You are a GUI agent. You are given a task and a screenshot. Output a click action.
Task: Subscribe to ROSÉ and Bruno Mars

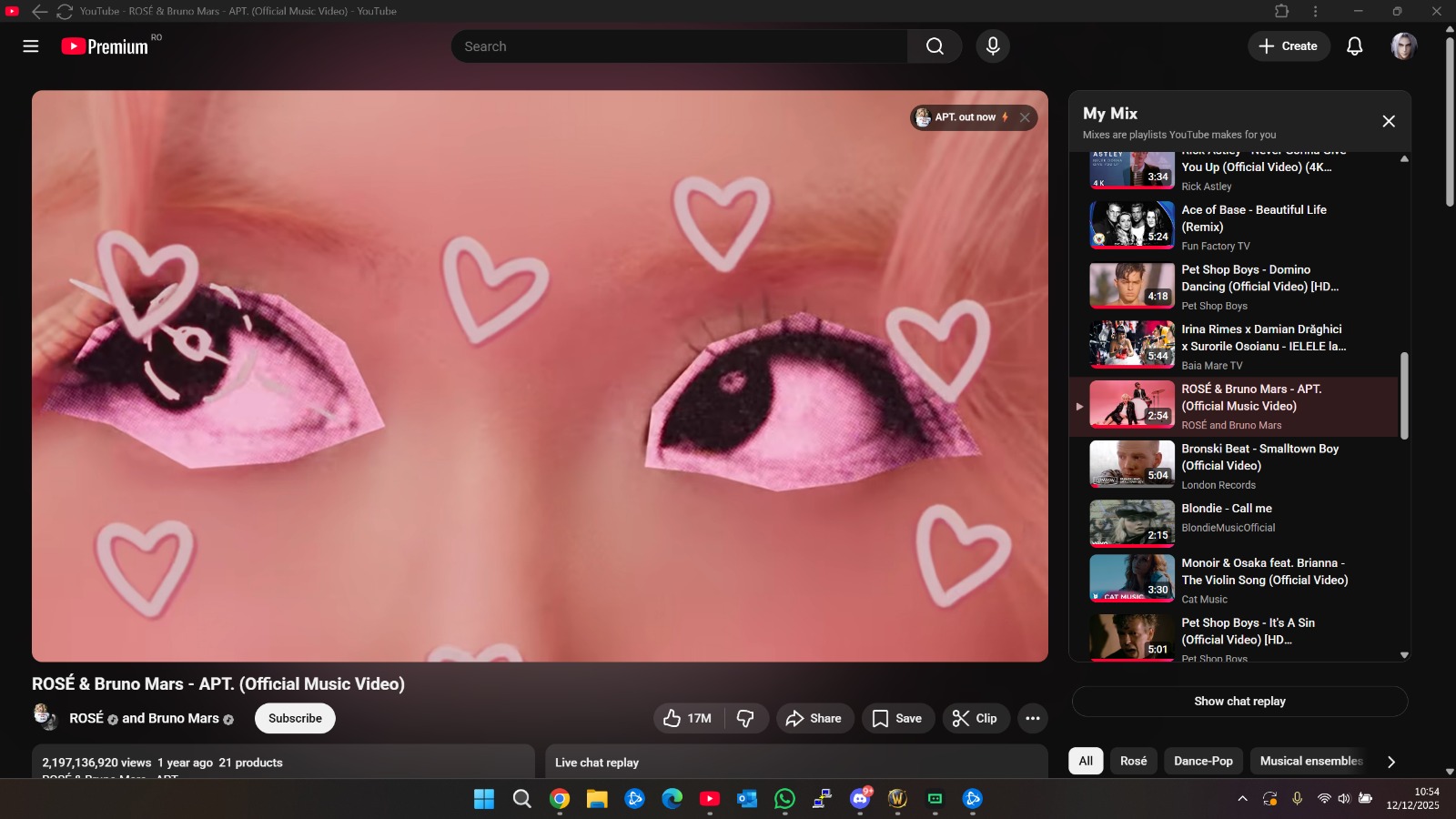pyautogui.click(x=295, y=718)
